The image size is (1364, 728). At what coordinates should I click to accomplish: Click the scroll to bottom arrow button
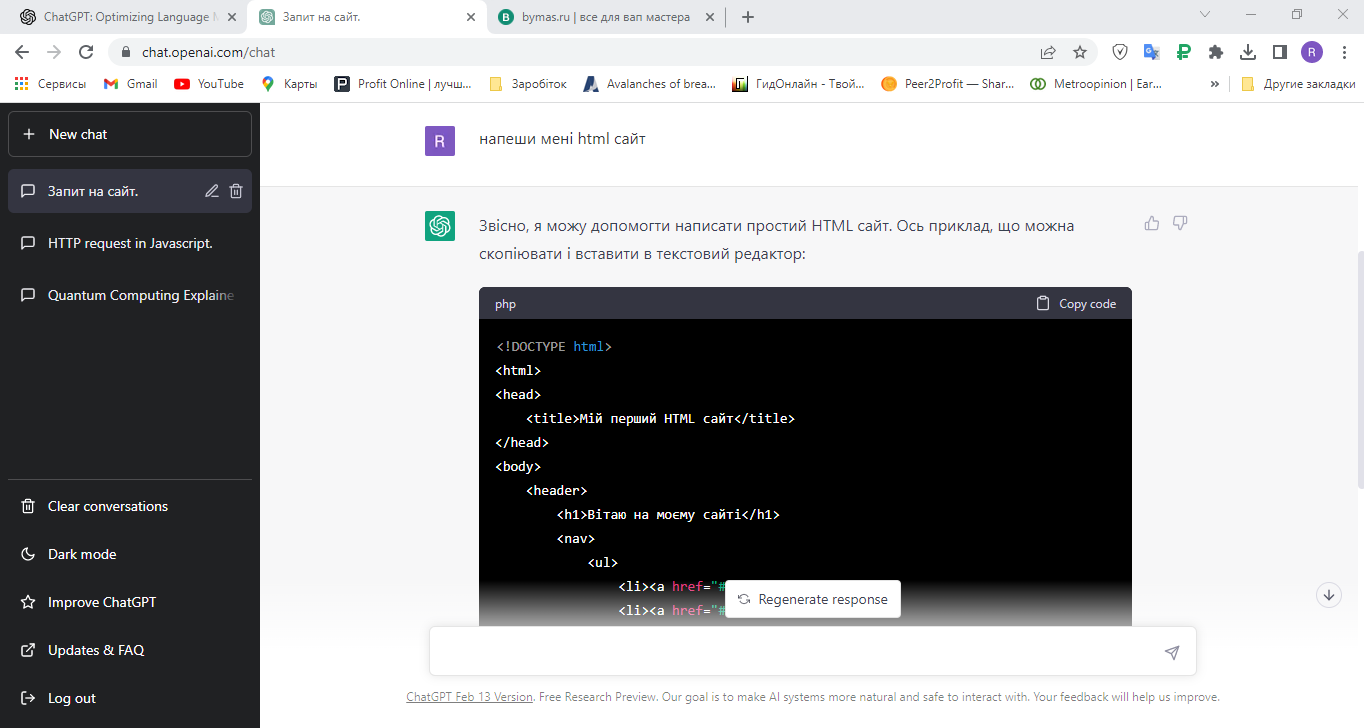coord(1329,595)
